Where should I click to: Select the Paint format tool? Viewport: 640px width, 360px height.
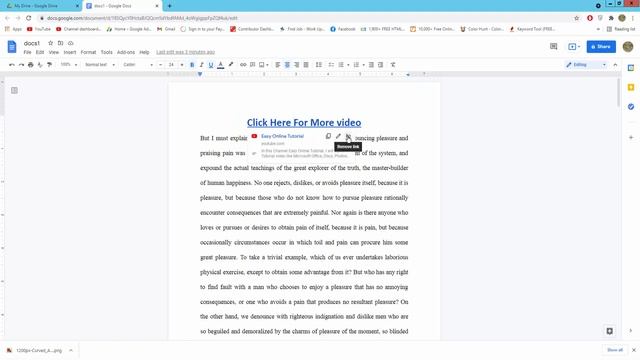click(49, 65)
